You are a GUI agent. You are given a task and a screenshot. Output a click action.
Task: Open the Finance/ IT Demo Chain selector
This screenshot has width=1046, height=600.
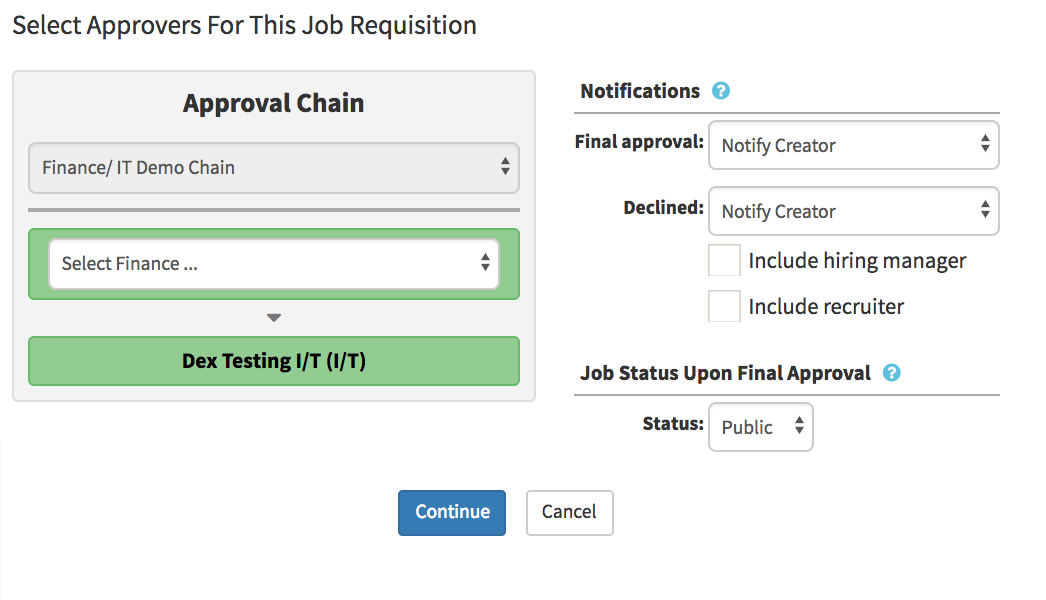click(x=273, y=168)
